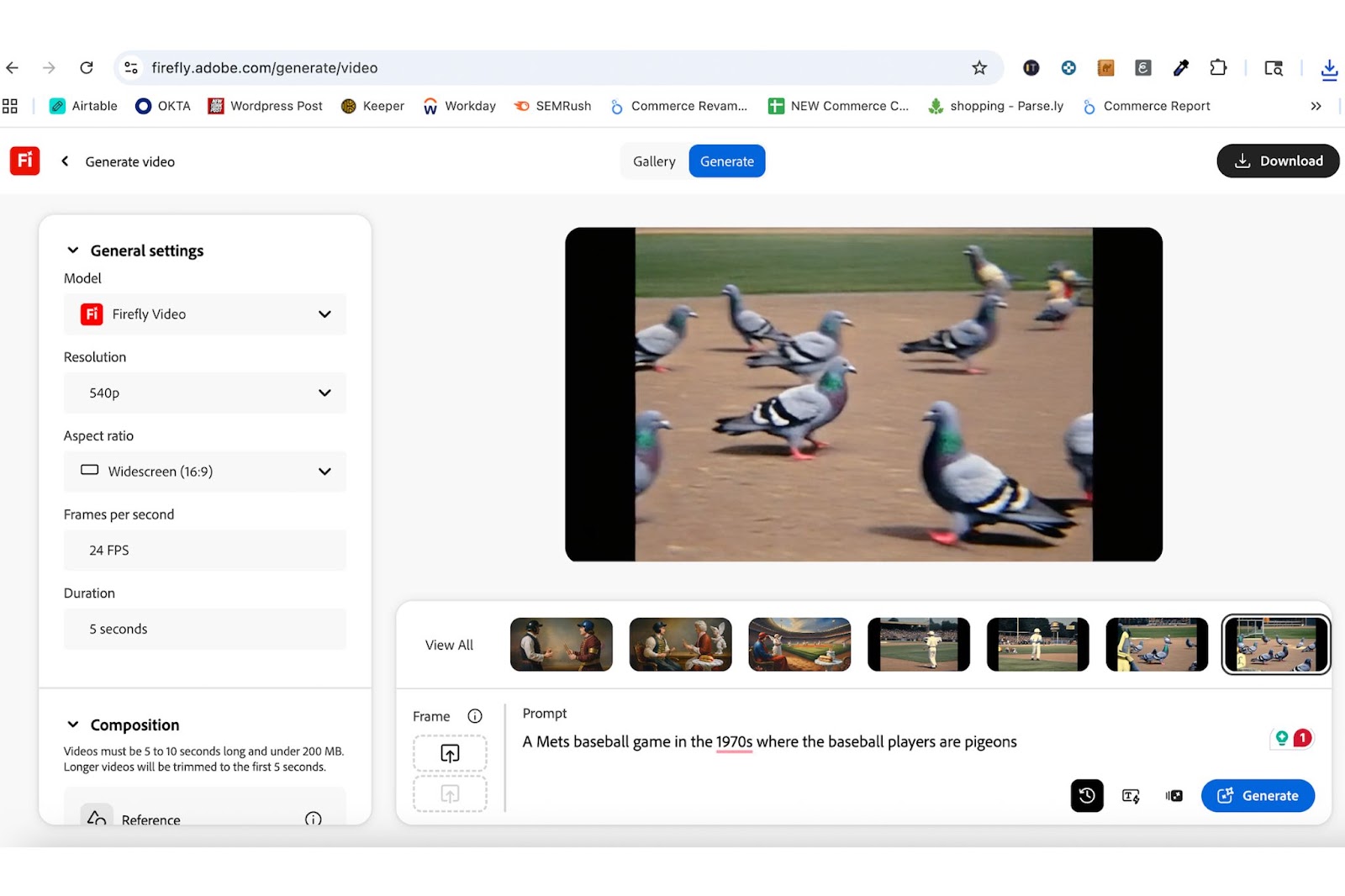
Task: Select the stadium painting thumbnail
Action: coord(799,645)
